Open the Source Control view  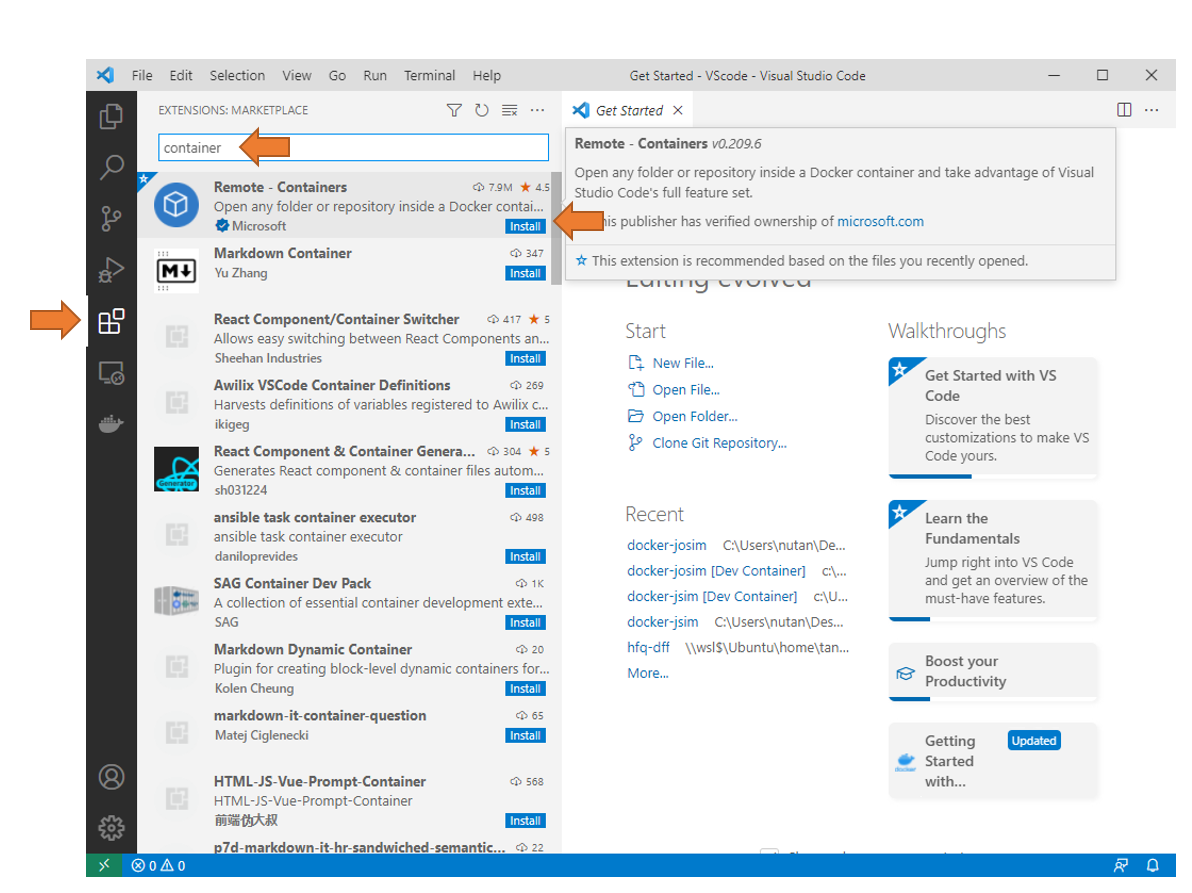click(111, 218)
